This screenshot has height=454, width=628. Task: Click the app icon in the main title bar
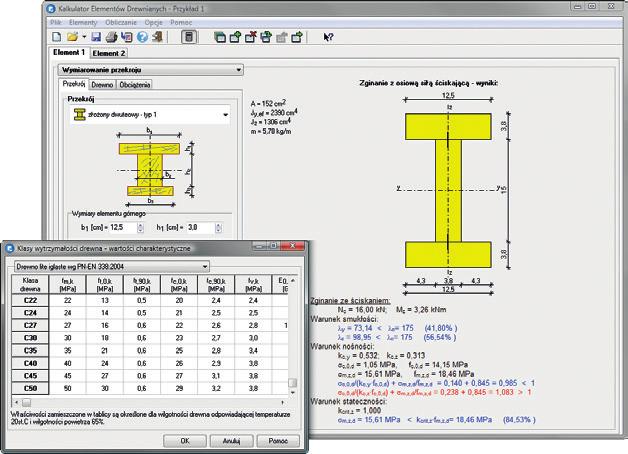tap(51, 8)
